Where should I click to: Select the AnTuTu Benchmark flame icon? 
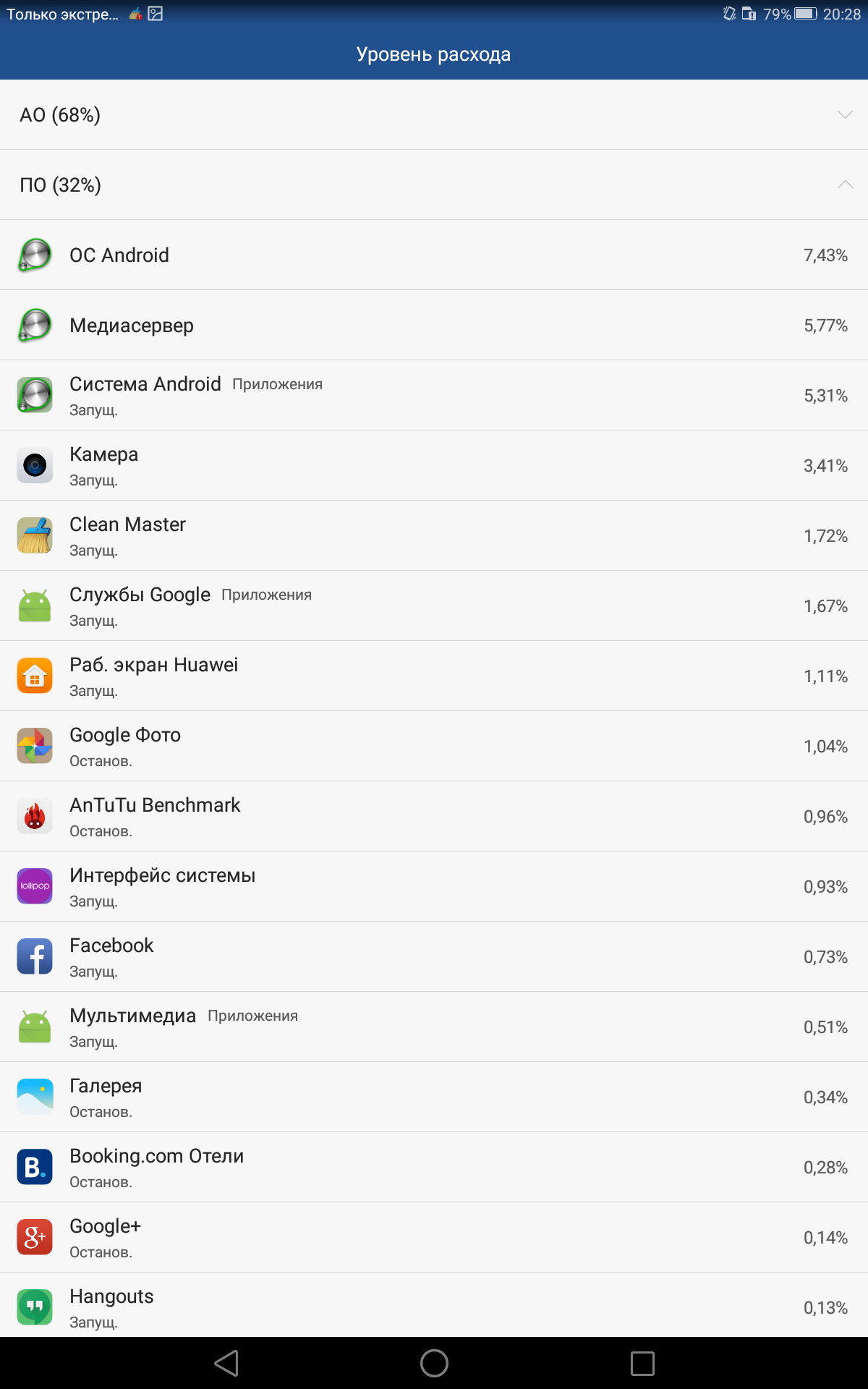(x=35, y=816)
